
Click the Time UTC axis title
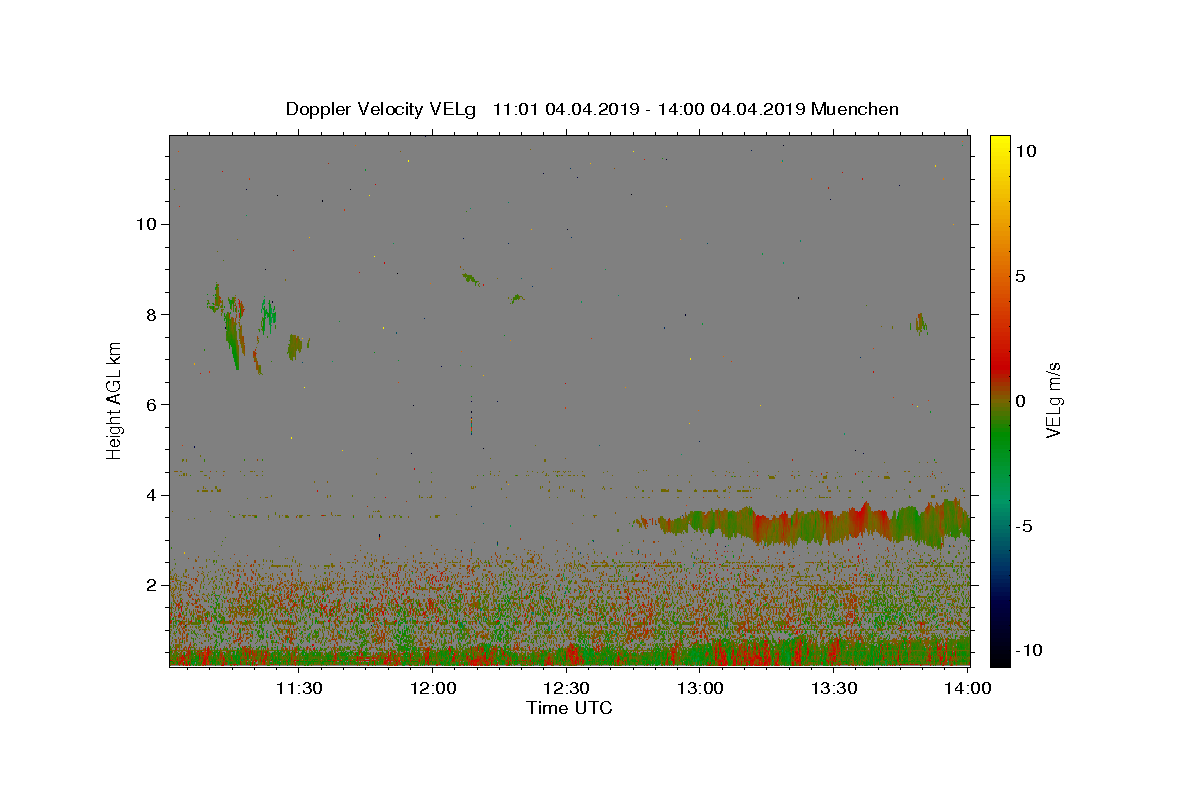(569, 708)
